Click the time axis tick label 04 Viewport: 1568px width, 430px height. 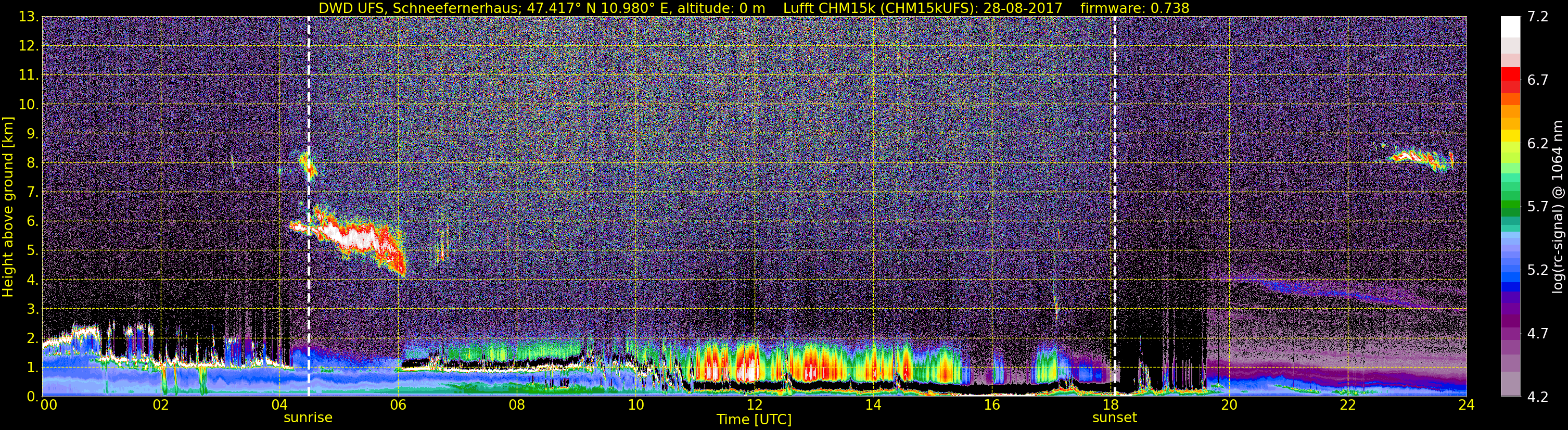(279, 406)
